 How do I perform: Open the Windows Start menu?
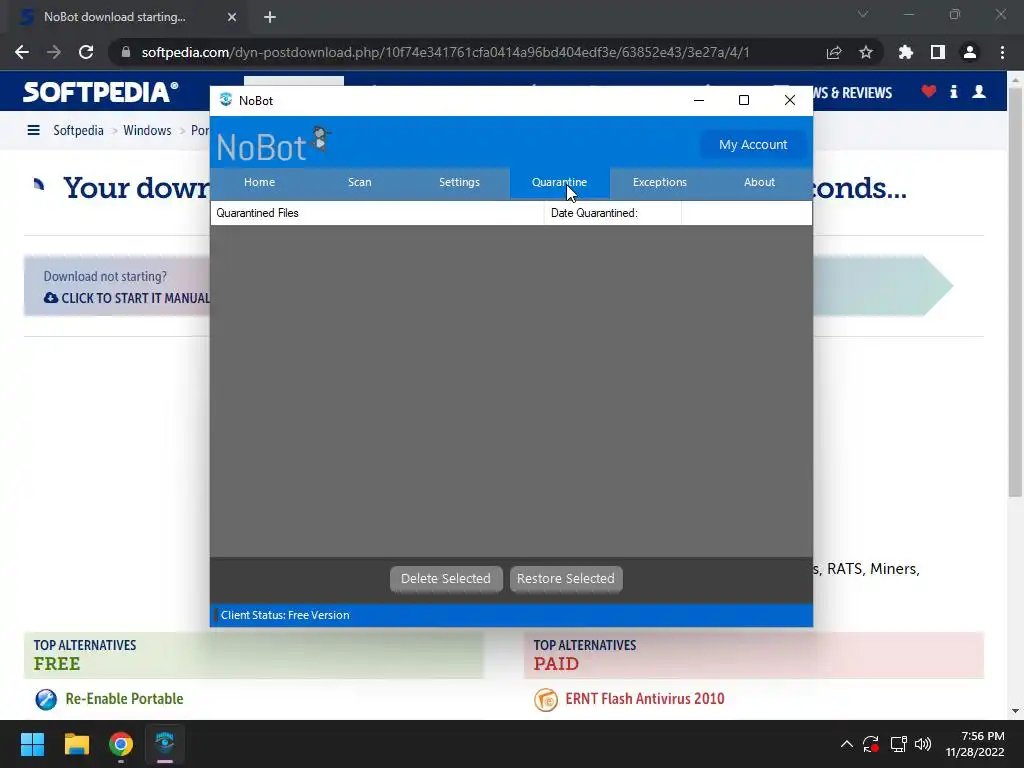point(32,744)
